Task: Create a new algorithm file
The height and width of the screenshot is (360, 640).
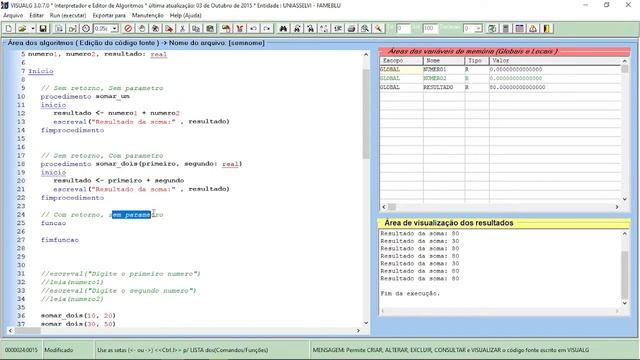Action: (9, 29)
